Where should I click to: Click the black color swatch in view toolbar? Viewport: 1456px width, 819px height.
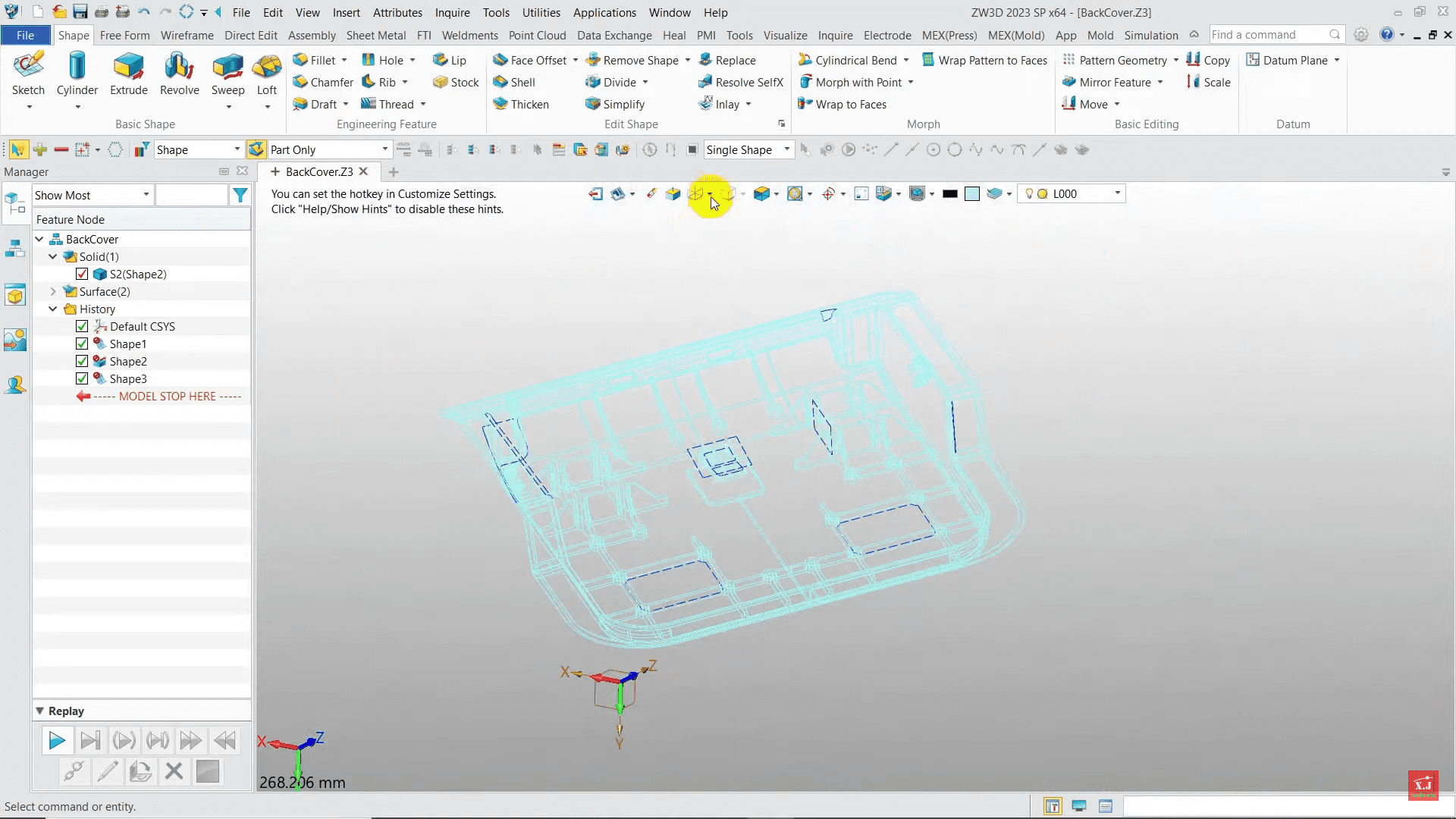(x=949, y=194)
